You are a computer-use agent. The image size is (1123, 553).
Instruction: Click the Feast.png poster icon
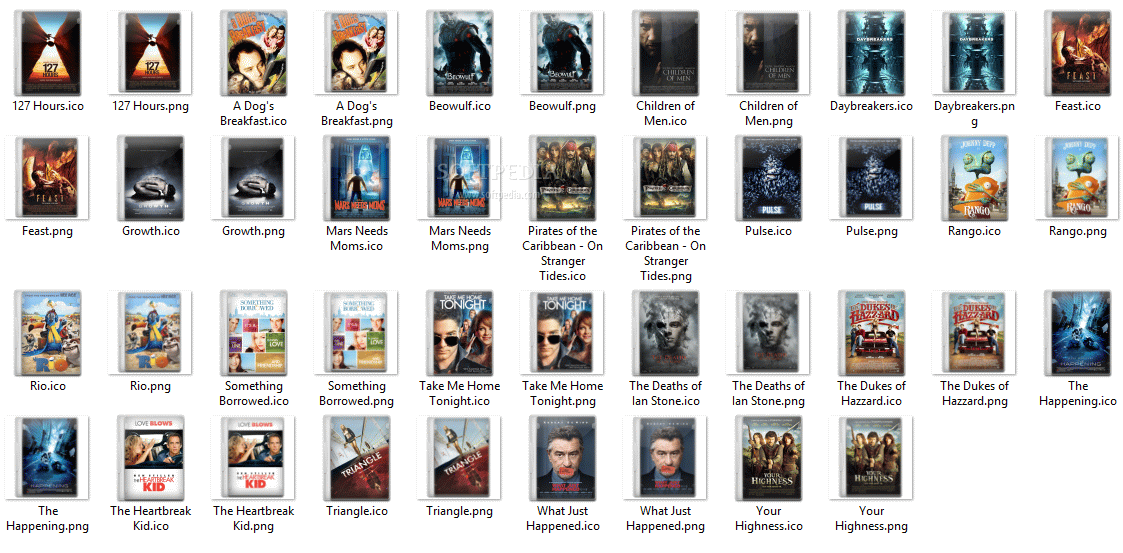tap(47, 178)
